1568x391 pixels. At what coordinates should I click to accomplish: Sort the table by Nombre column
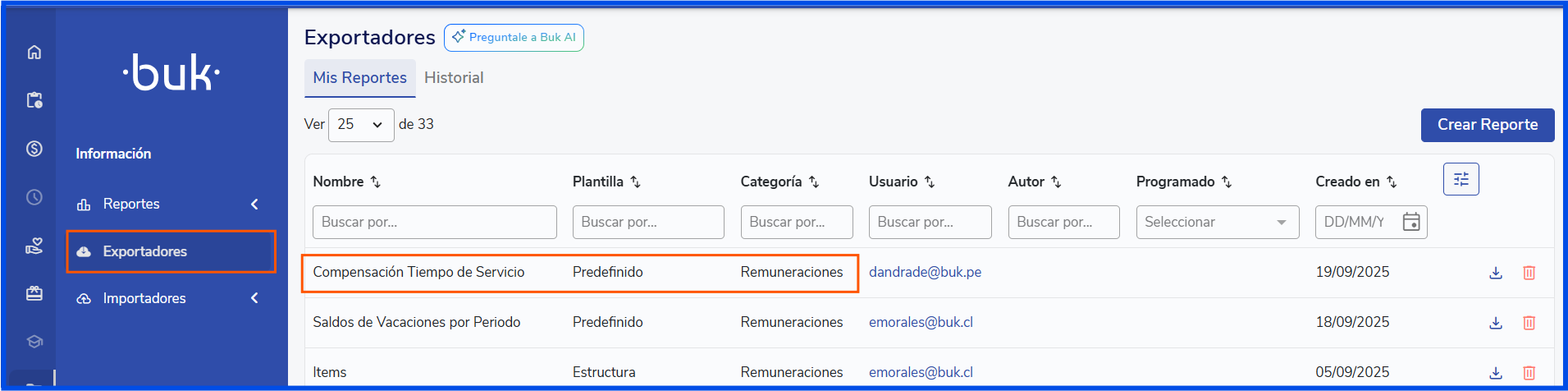(x=376, y=182)
